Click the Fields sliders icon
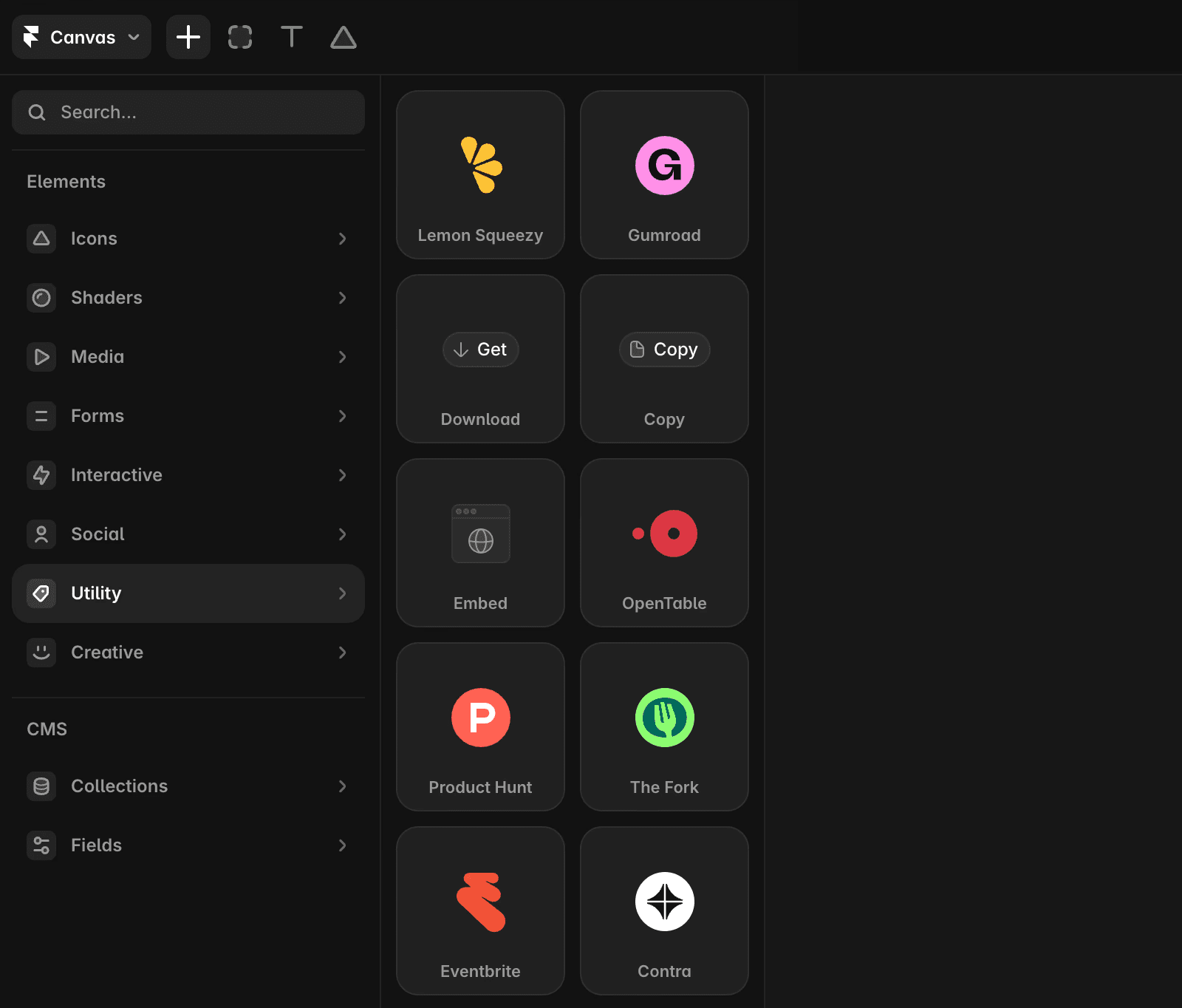Viewport: 1182px width, 1008px height. [x=41, y=845]
